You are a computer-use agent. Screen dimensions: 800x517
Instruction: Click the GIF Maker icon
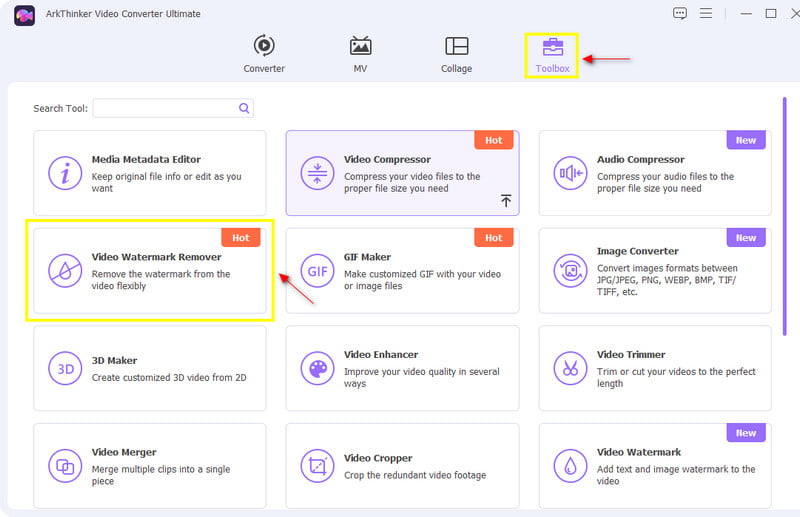tap(317, 270)
